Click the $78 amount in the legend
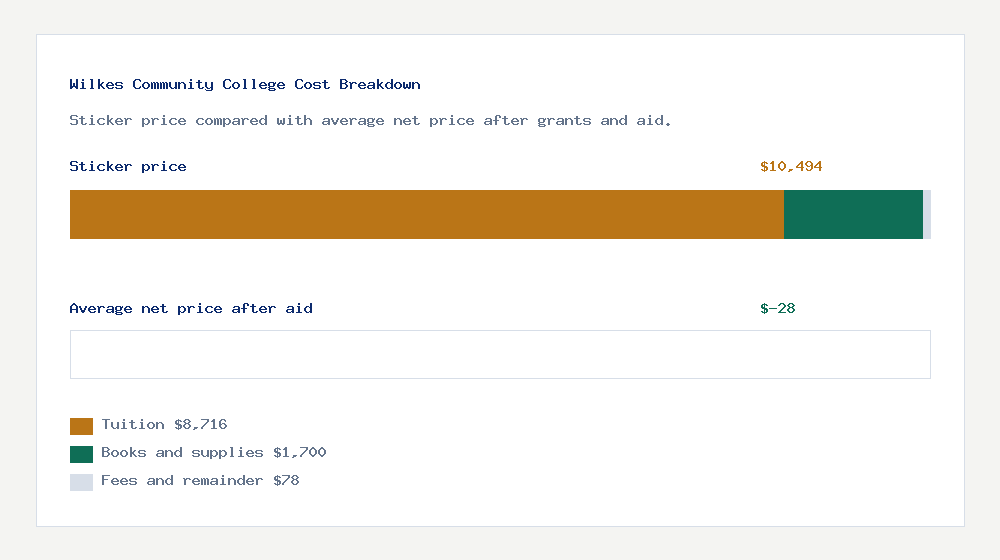 286,480
